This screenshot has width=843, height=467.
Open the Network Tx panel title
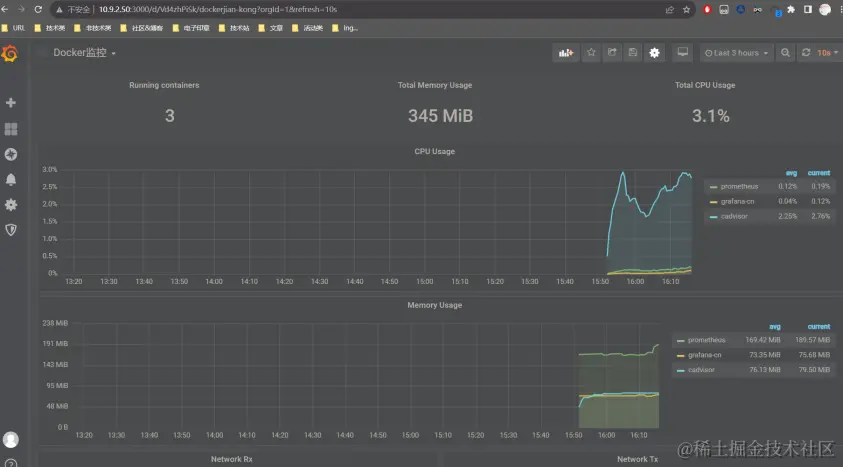click(637, 459)
